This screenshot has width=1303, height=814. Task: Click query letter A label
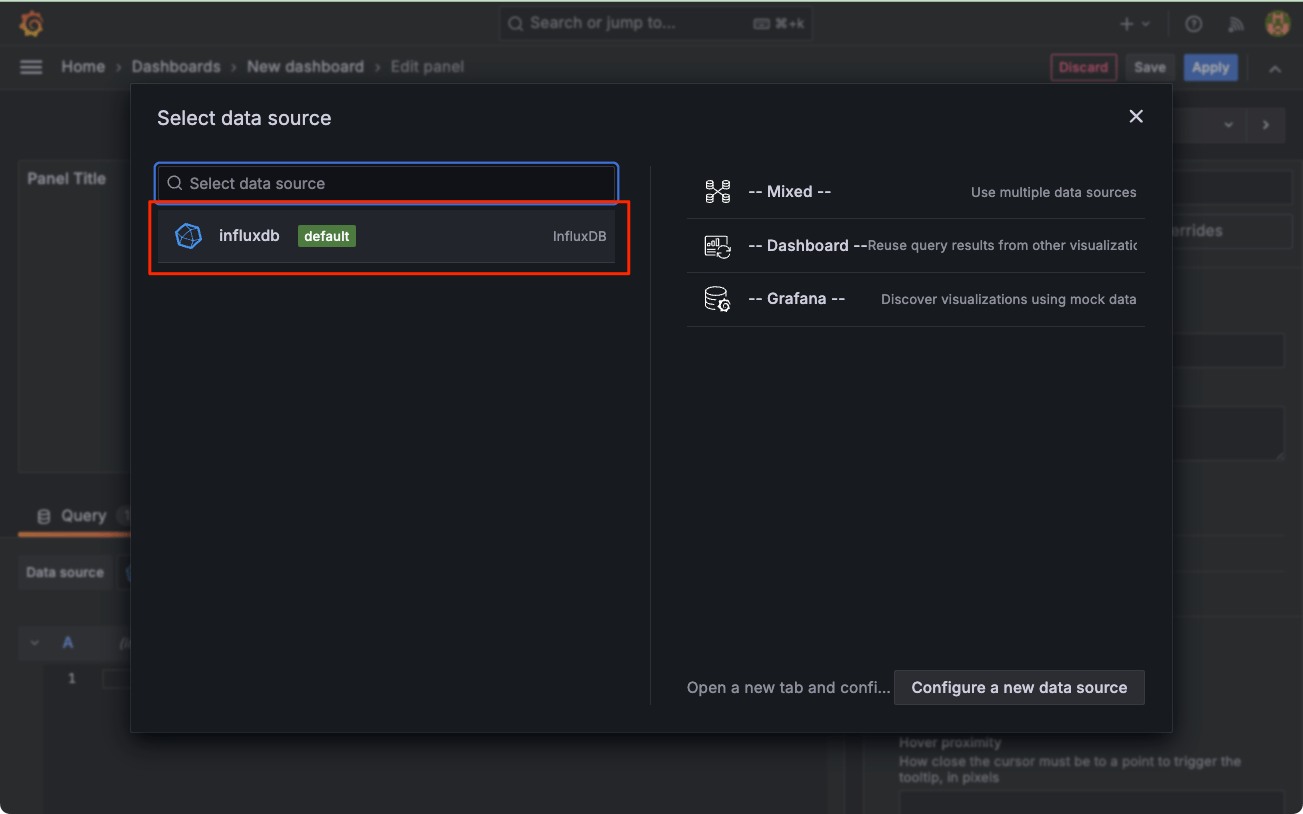point(68,643)
